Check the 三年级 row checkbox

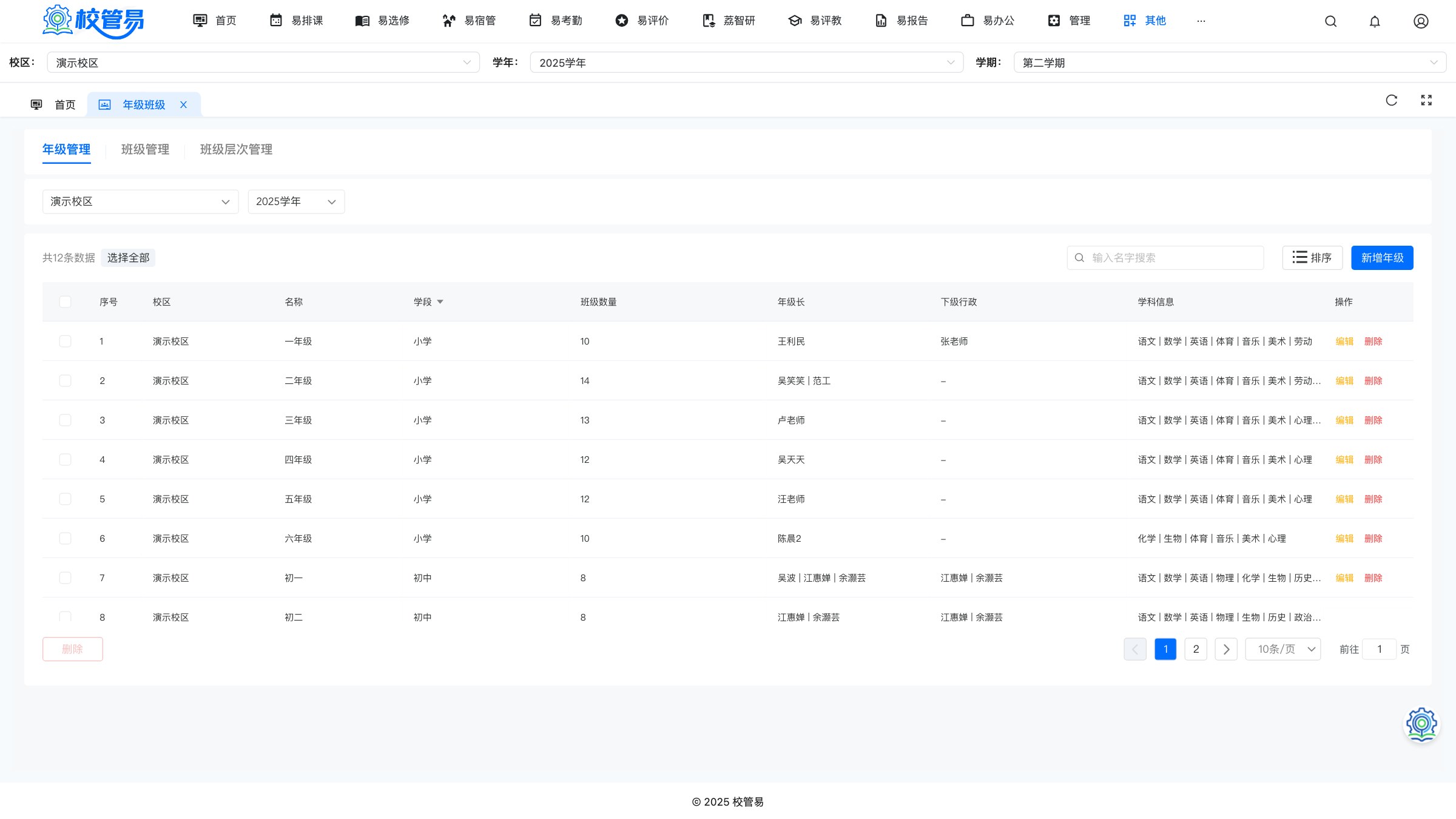[x=65, y=420]
